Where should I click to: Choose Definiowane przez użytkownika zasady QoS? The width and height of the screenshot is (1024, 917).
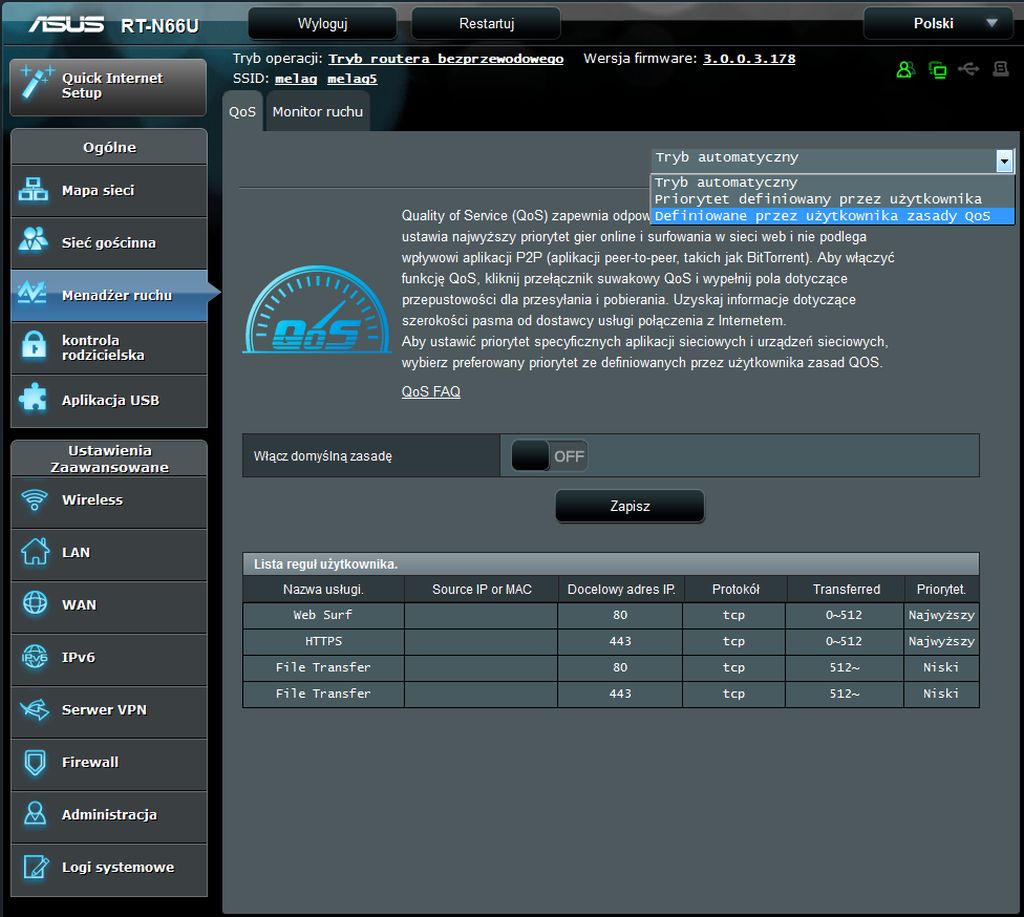click(833, 216)
